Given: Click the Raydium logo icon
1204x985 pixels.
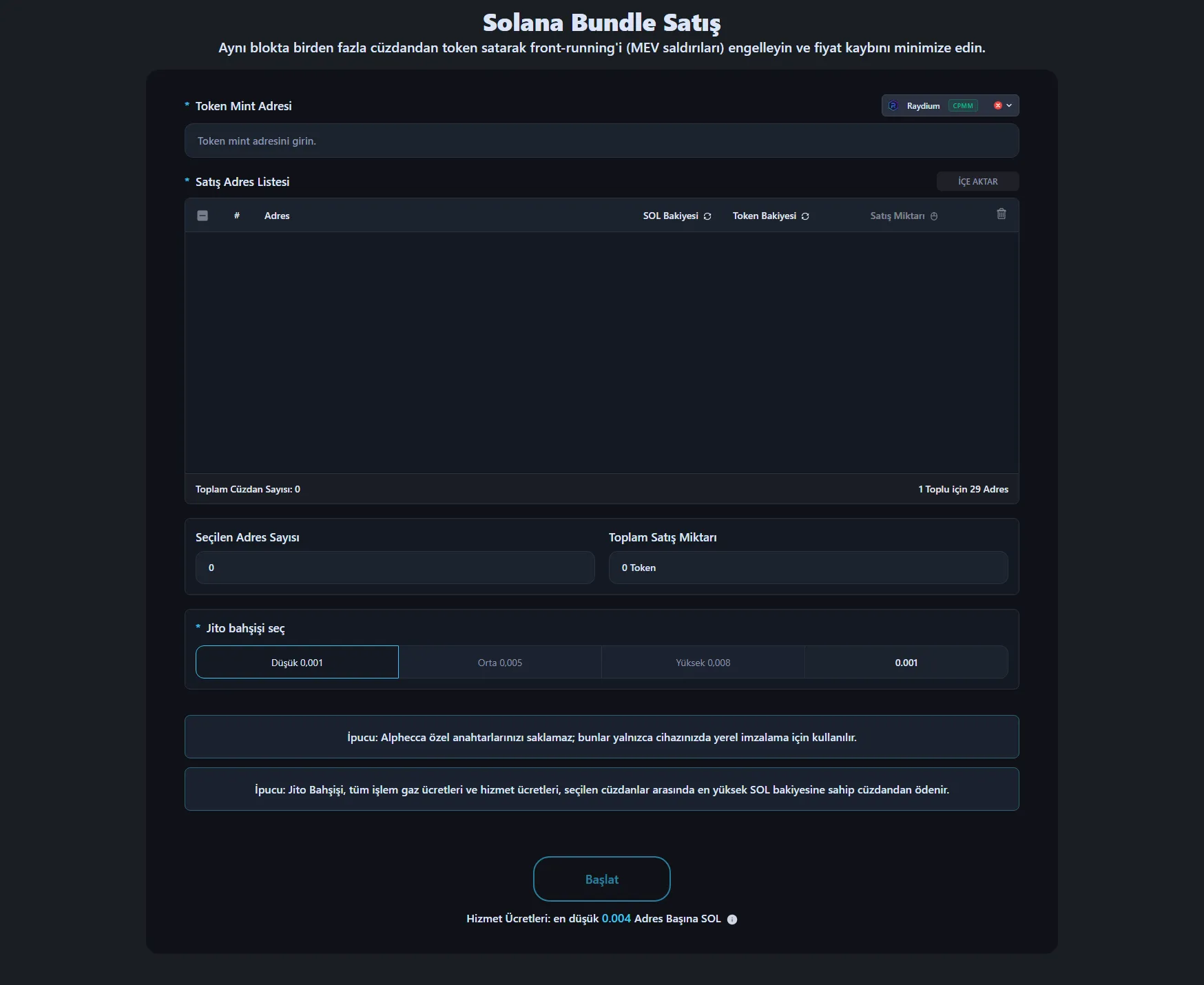Looking at the screenshot, I should [x=893, y=105].
